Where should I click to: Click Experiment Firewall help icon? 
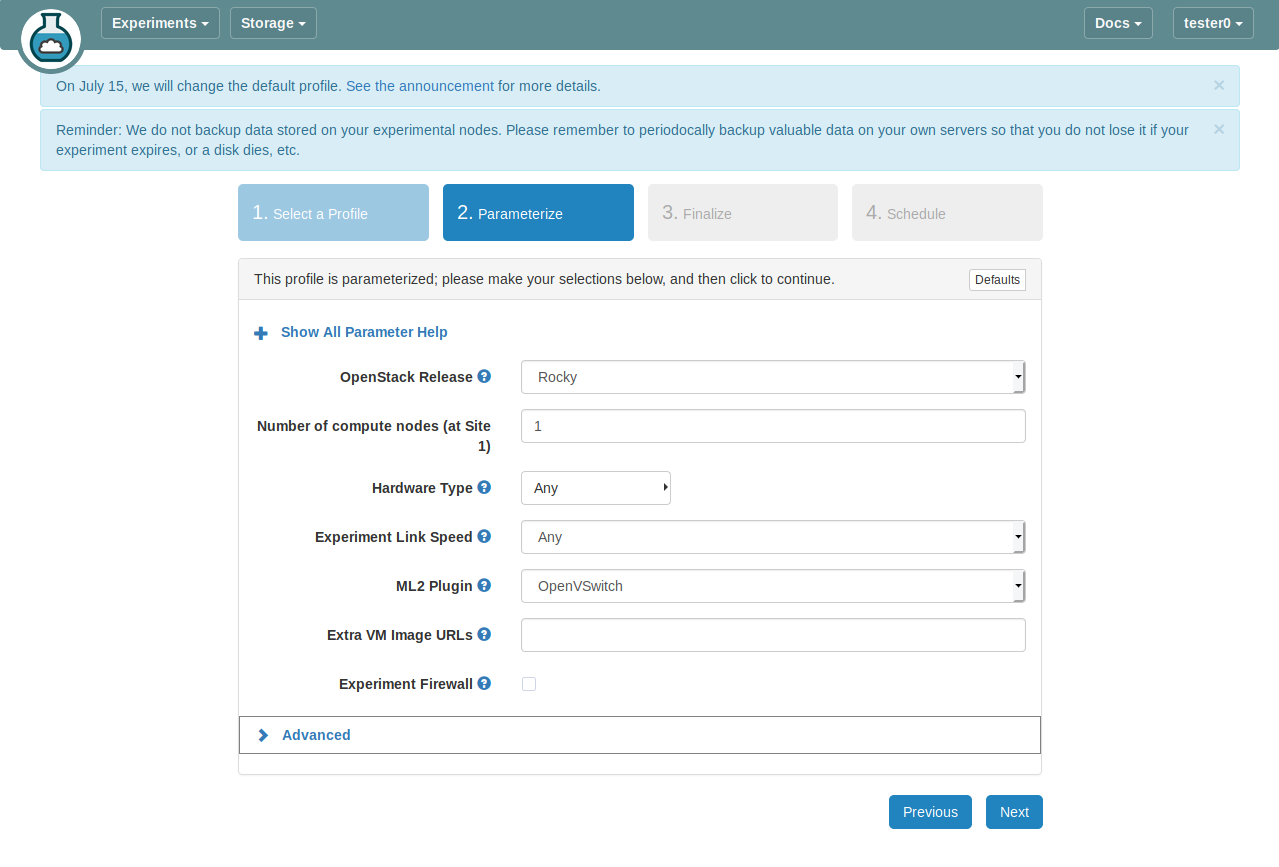tap(484, 684)
